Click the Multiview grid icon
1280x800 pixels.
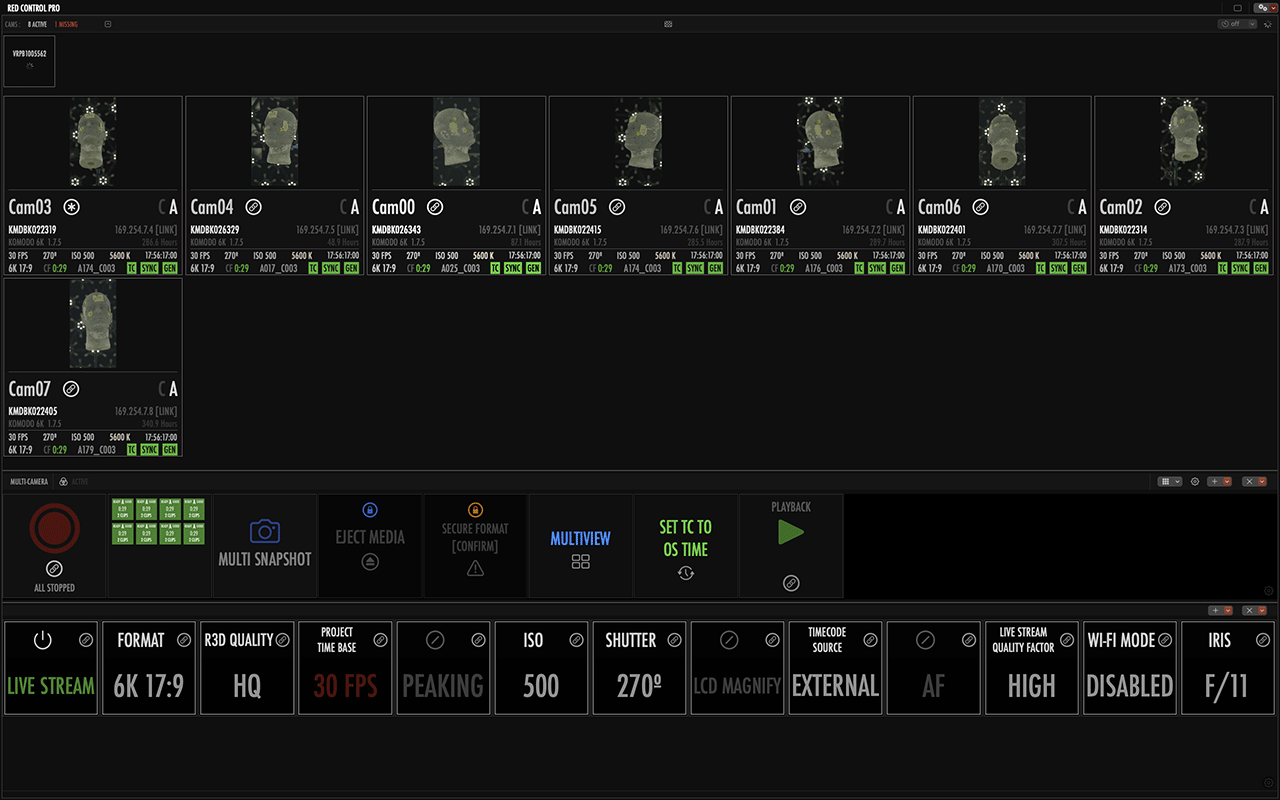pyautogui.click(x=580, y=562)
